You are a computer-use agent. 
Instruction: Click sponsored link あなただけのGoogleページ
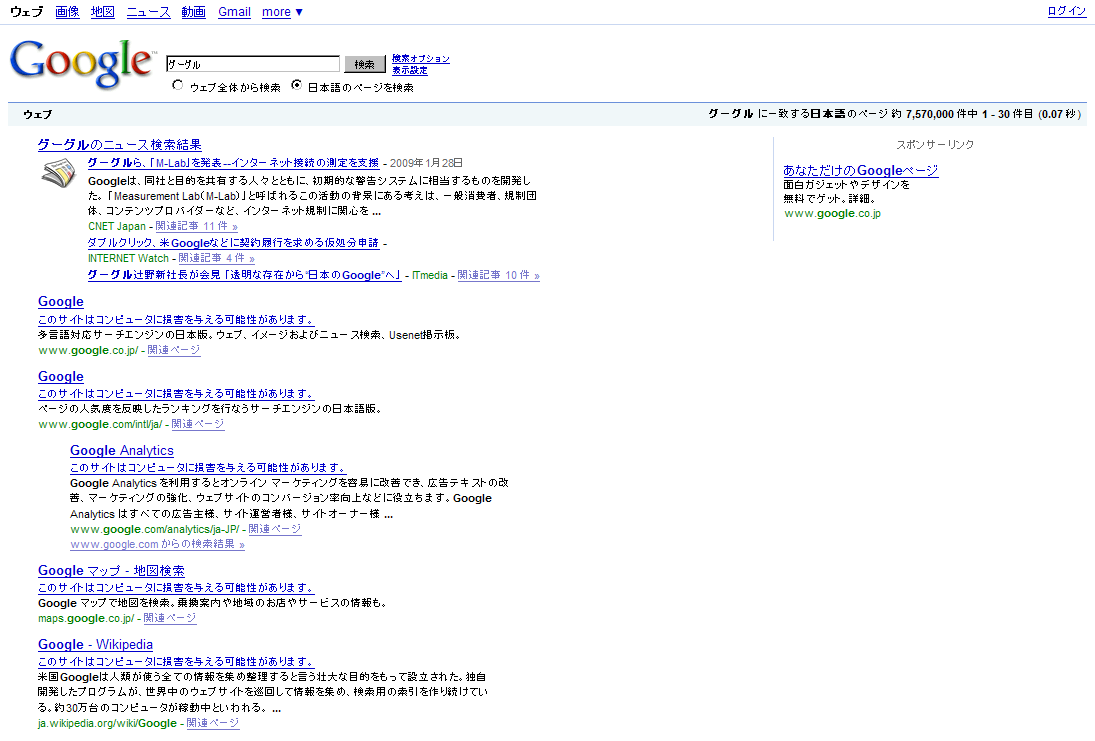[x=860, y=171]
